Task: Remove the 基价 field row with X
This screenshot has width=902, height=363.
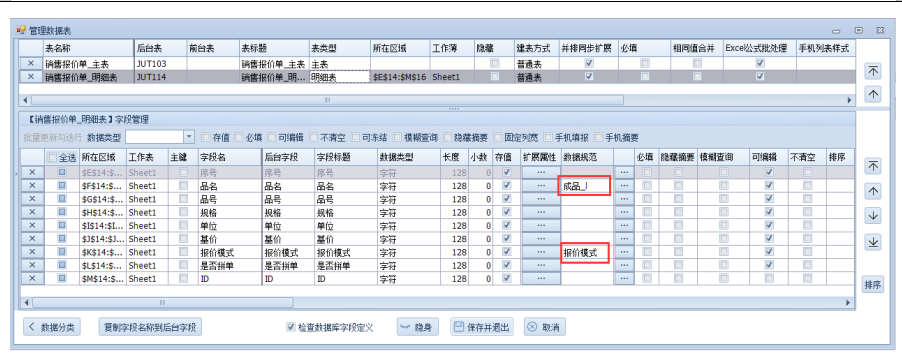Action: tap(32, 238)
